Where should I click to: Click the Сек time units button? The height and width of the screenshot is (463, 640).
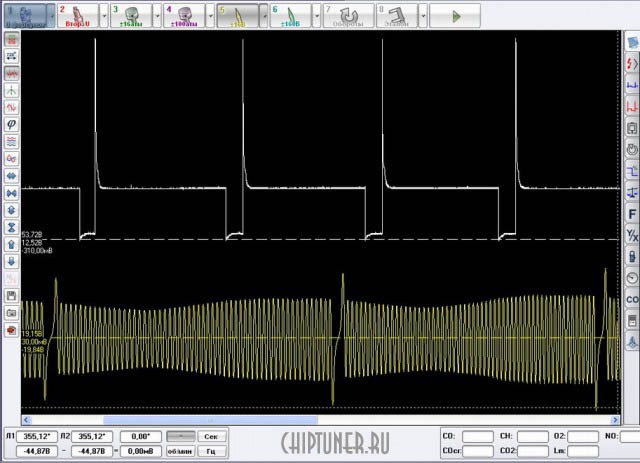pos(211,437)
